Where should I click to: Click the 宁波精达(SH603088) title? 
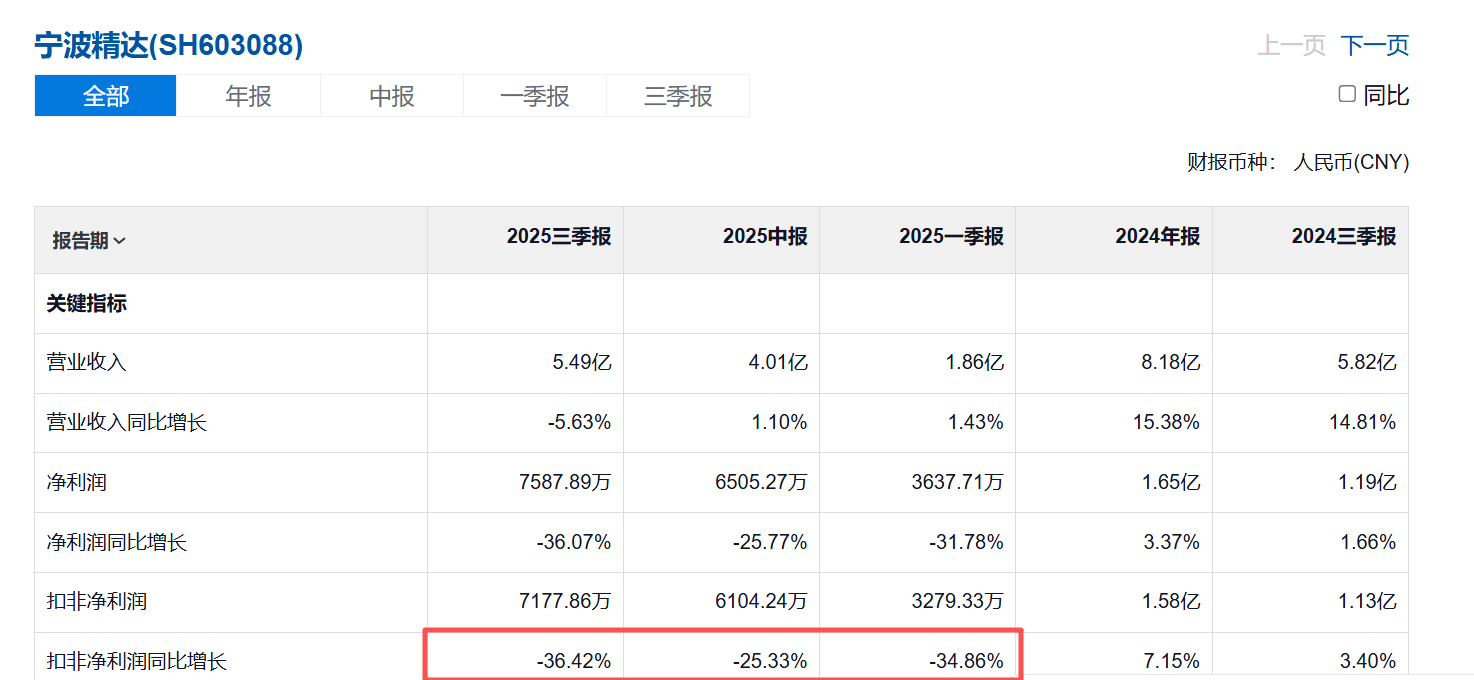[x=168, y=45]
